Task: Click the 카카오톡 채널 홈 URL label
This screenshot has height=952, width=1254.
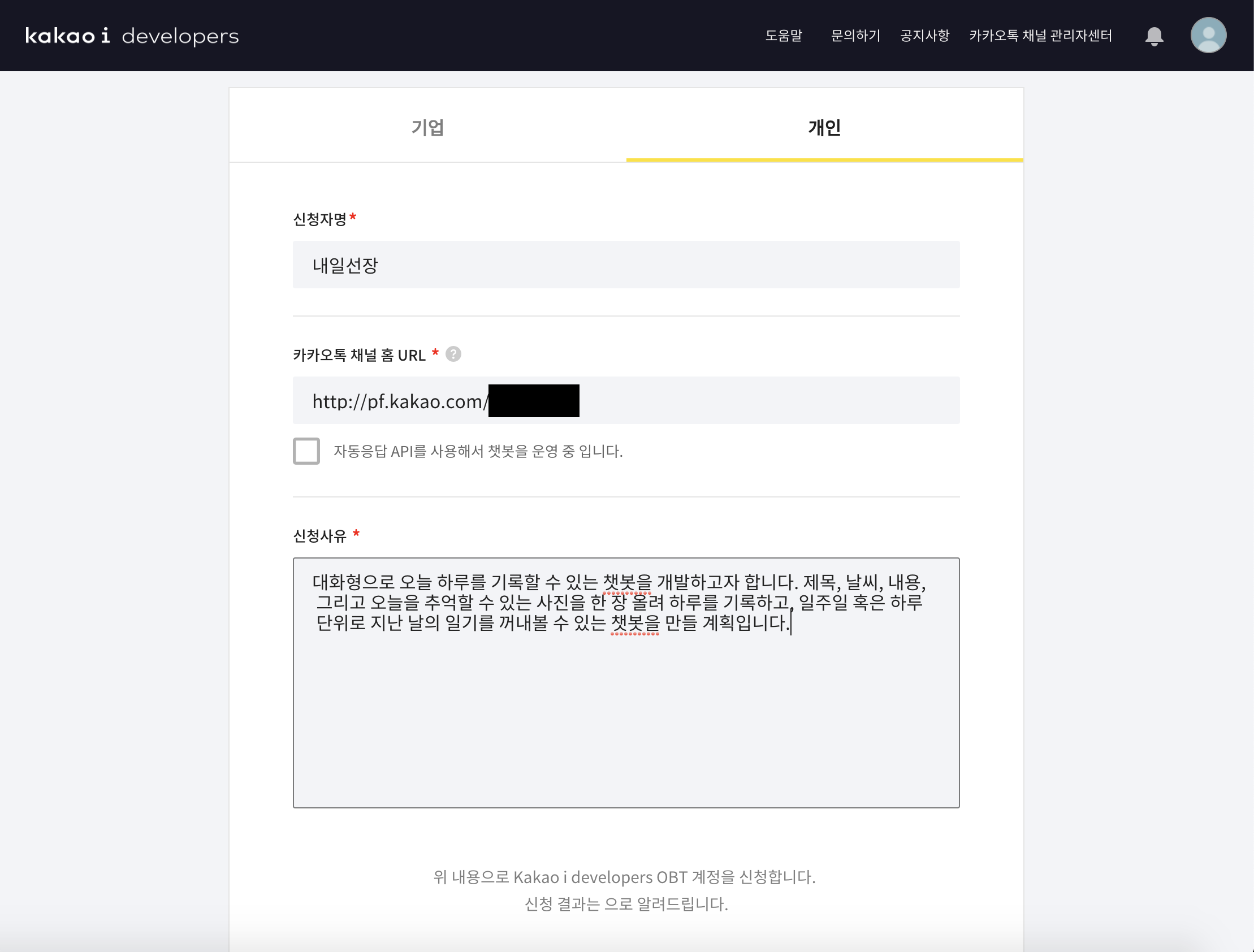Action: pos(359,356)
